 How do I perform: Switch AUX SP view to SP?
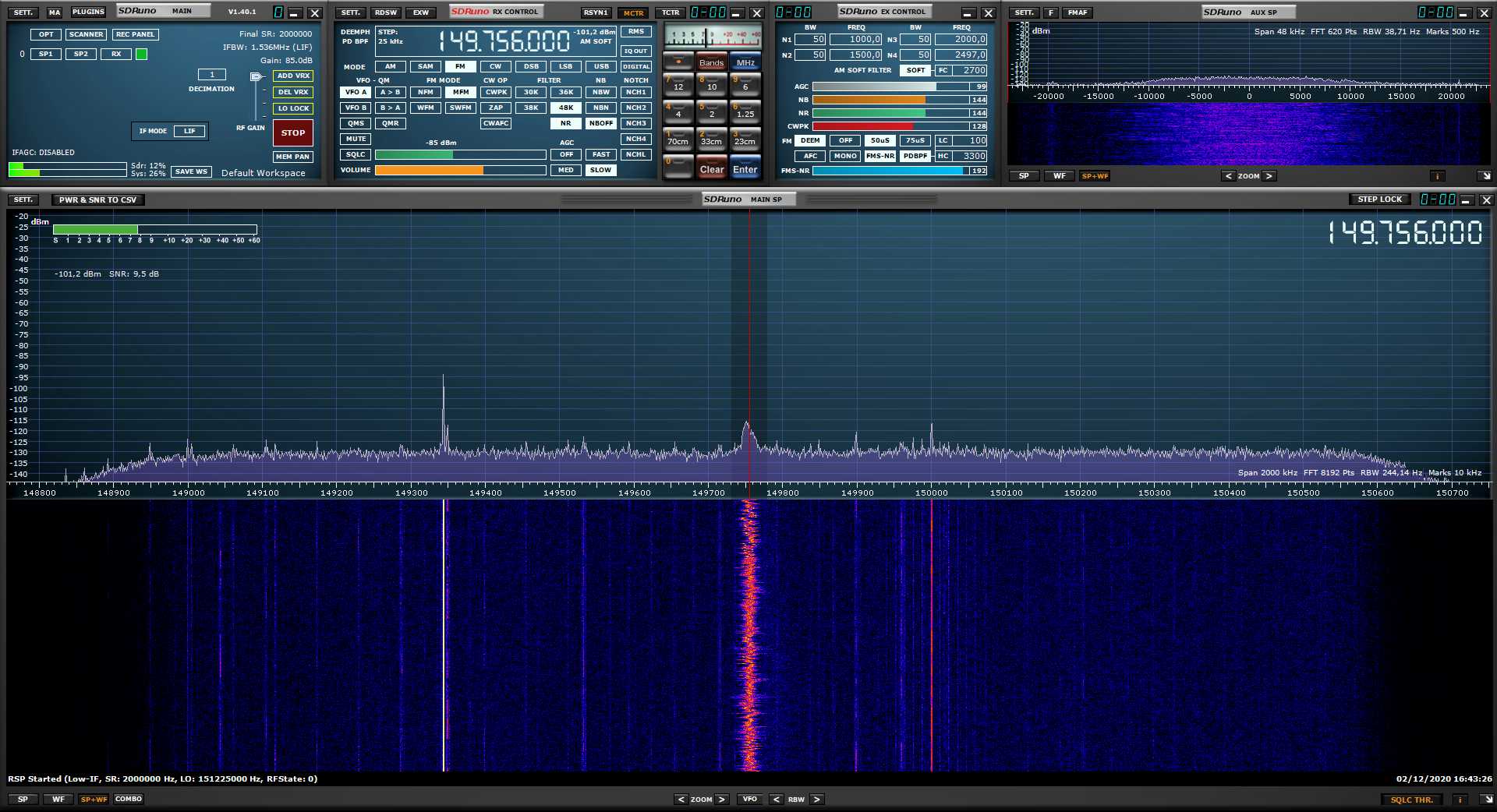pos(1024,176)
